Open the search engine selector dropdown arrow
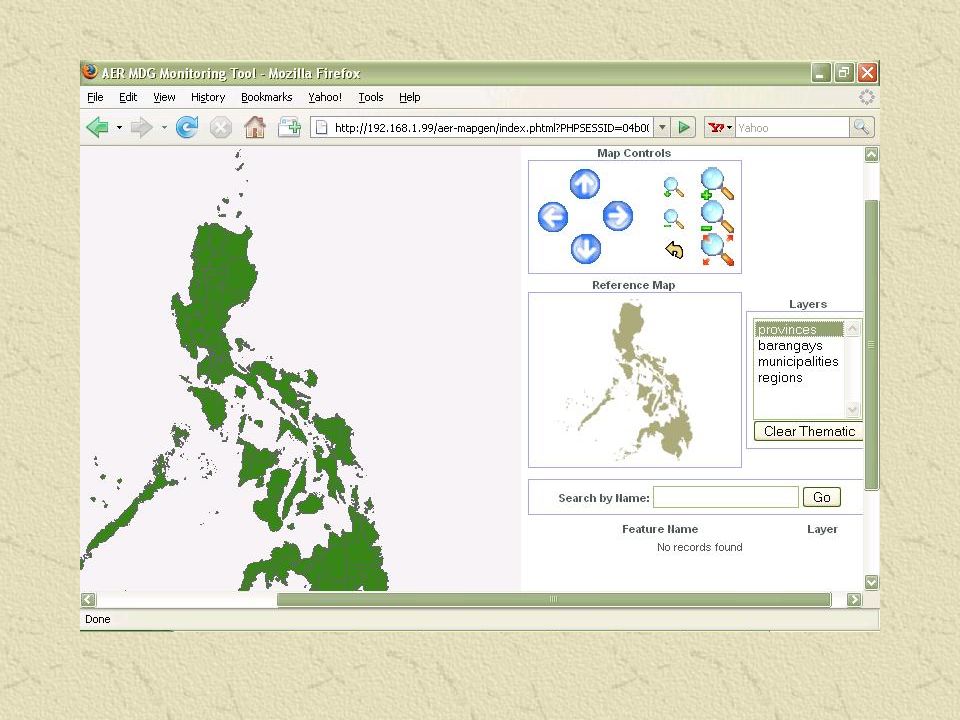 coord(729,127)
